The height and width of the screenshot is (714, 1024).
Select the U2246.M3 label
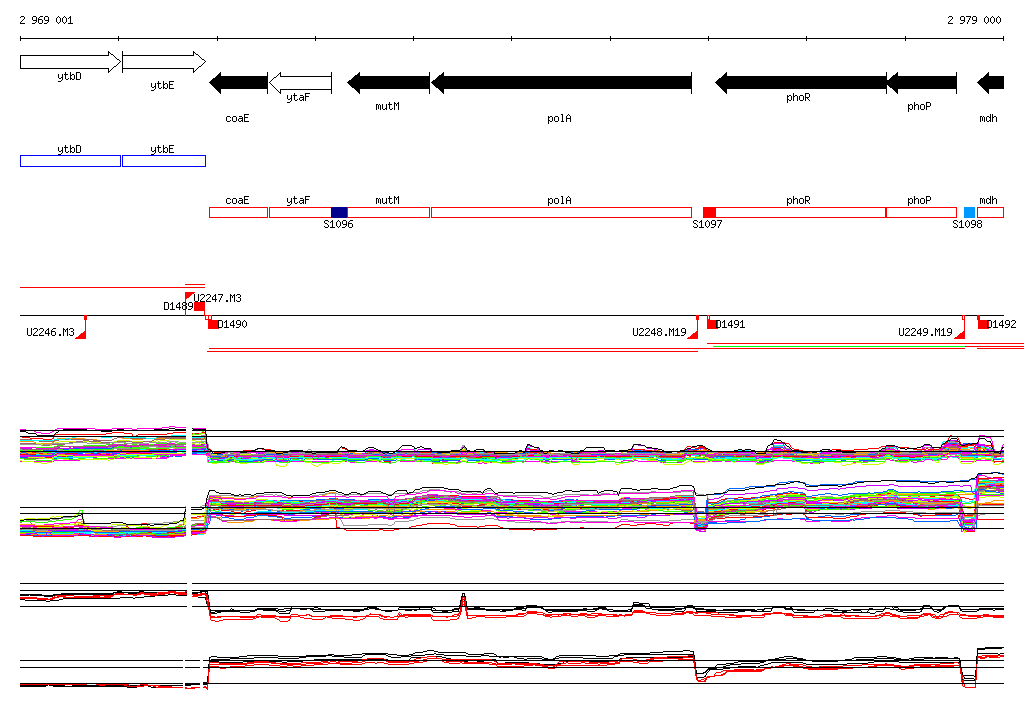click(50, 333)
